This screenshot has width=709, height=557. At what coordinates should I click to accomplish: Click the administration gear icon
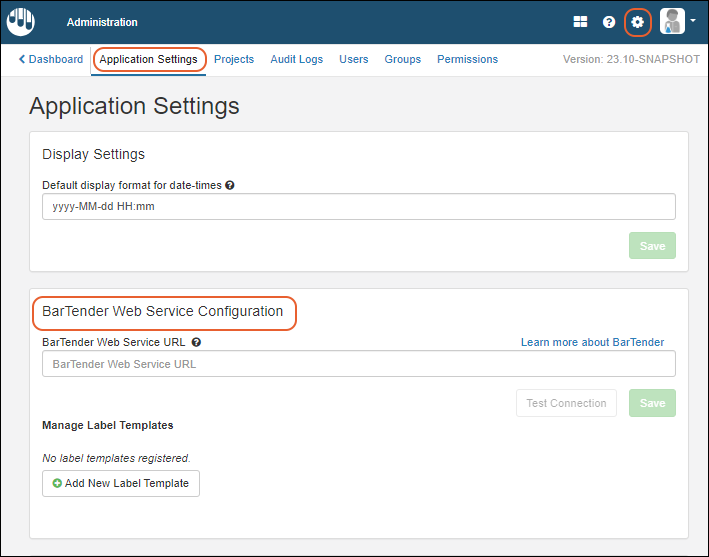coord(637,22)
